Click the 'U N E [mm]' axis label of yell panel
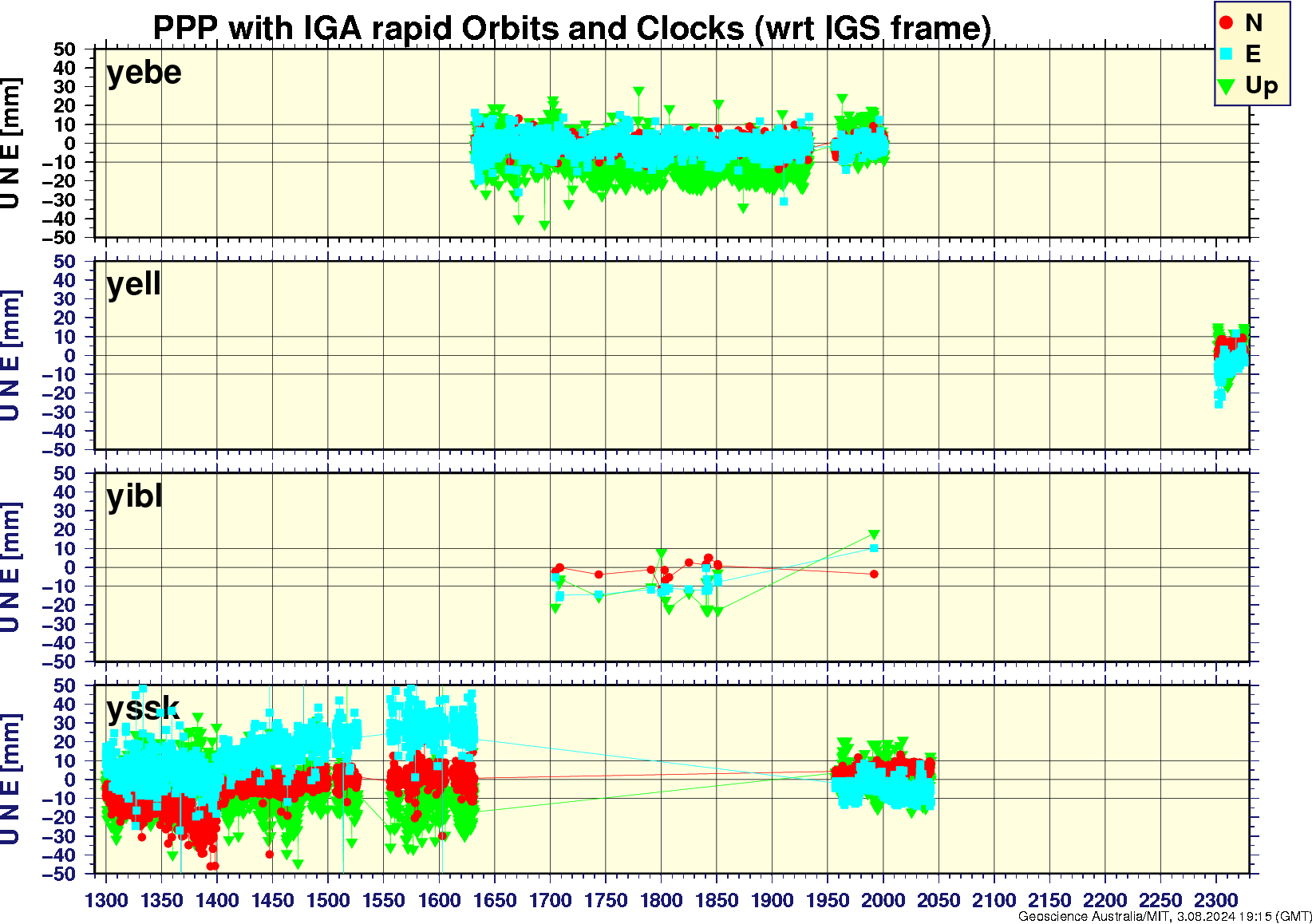This screenshot has width=1312, height=924. tap(10, 356)
